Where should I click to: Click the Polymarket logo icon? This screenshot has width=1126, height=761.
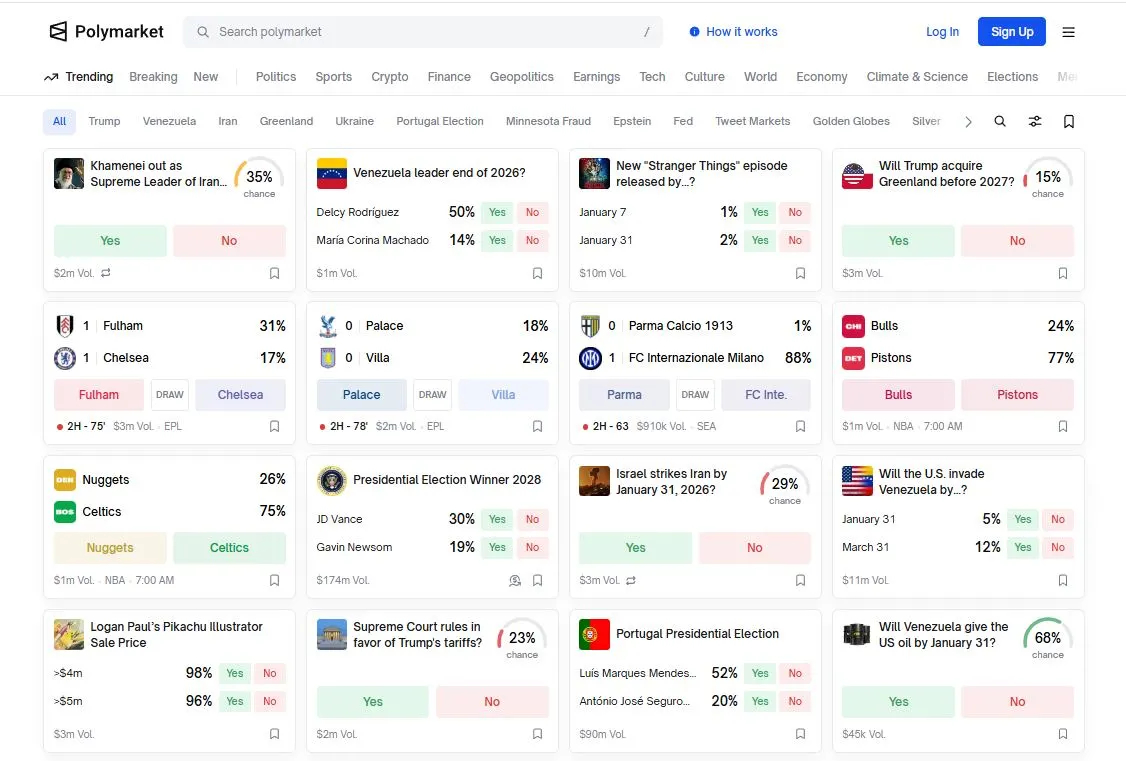59,32
